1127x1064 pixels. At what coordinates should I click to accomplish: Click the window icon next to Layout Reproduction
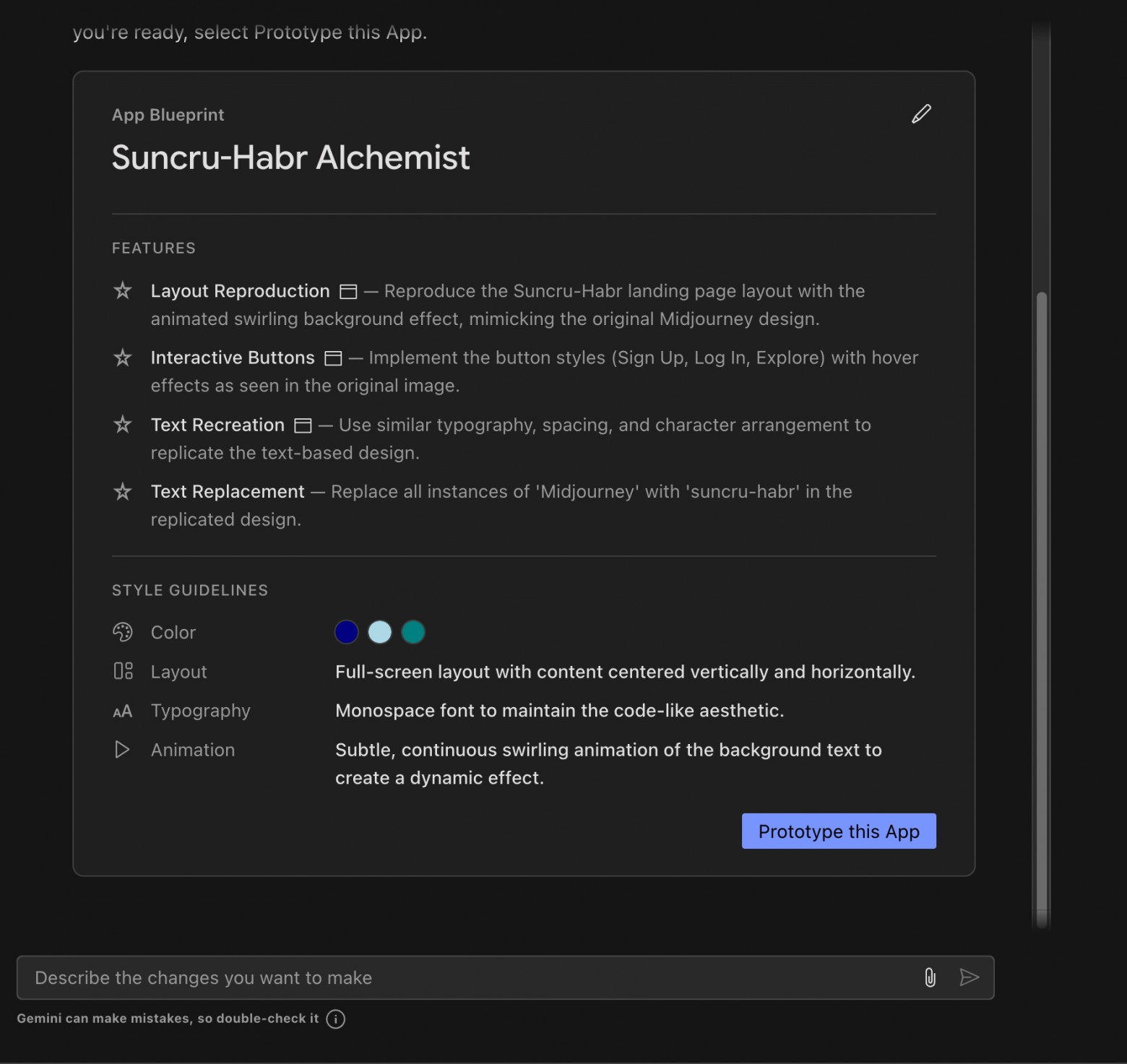(348, 292)
